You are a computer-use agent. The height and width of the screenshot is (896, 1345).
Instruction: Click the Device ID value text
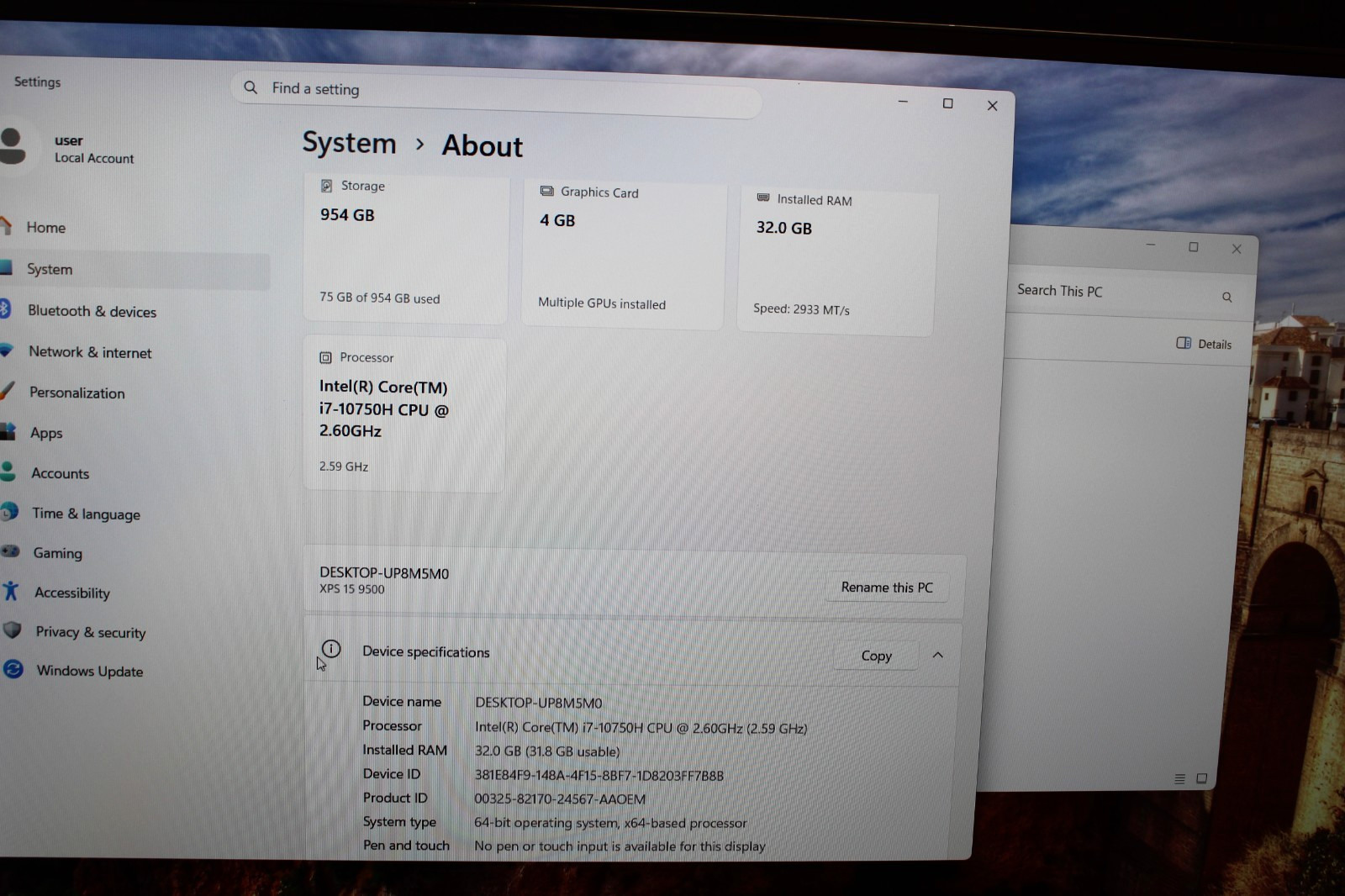[x=599, y=776]
